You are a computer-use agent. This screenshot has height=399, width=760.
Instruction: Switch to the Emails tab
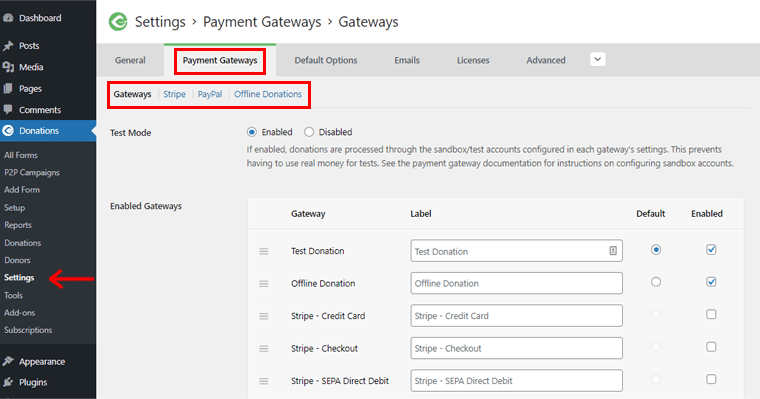click(x=407, y=60)
